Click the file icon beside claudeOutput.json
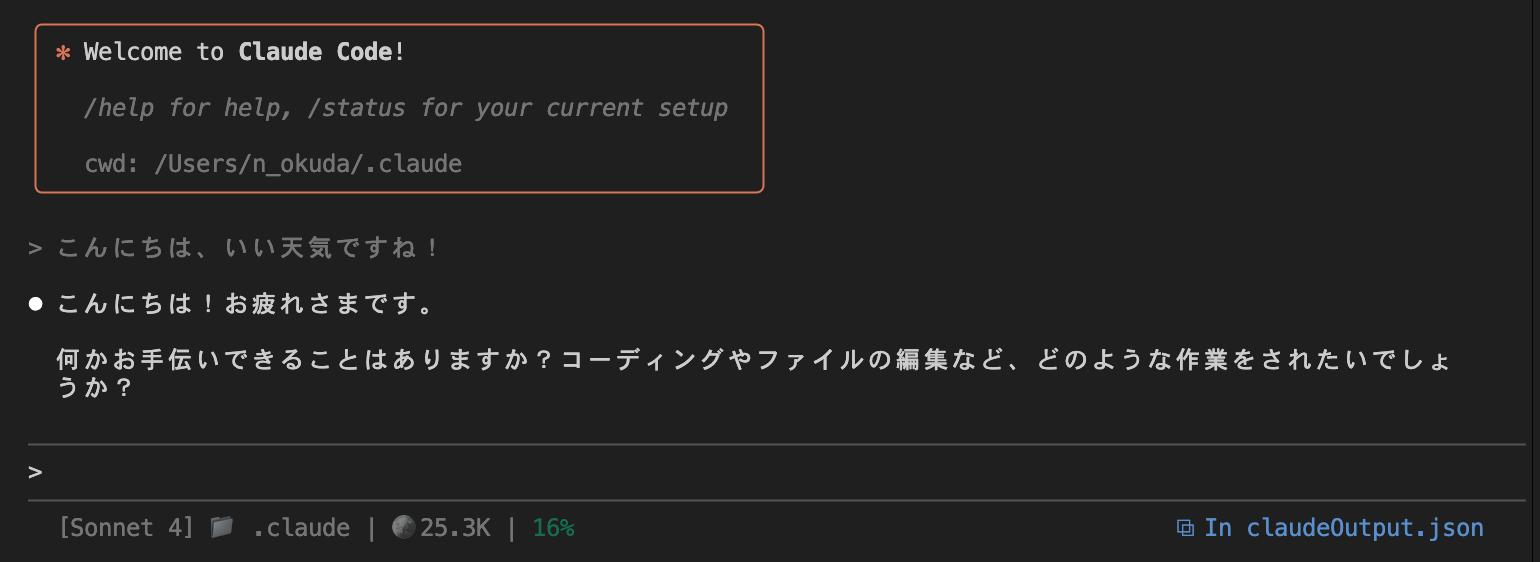The width and height of the screenshot is (1540, 562). [1186, 528]
